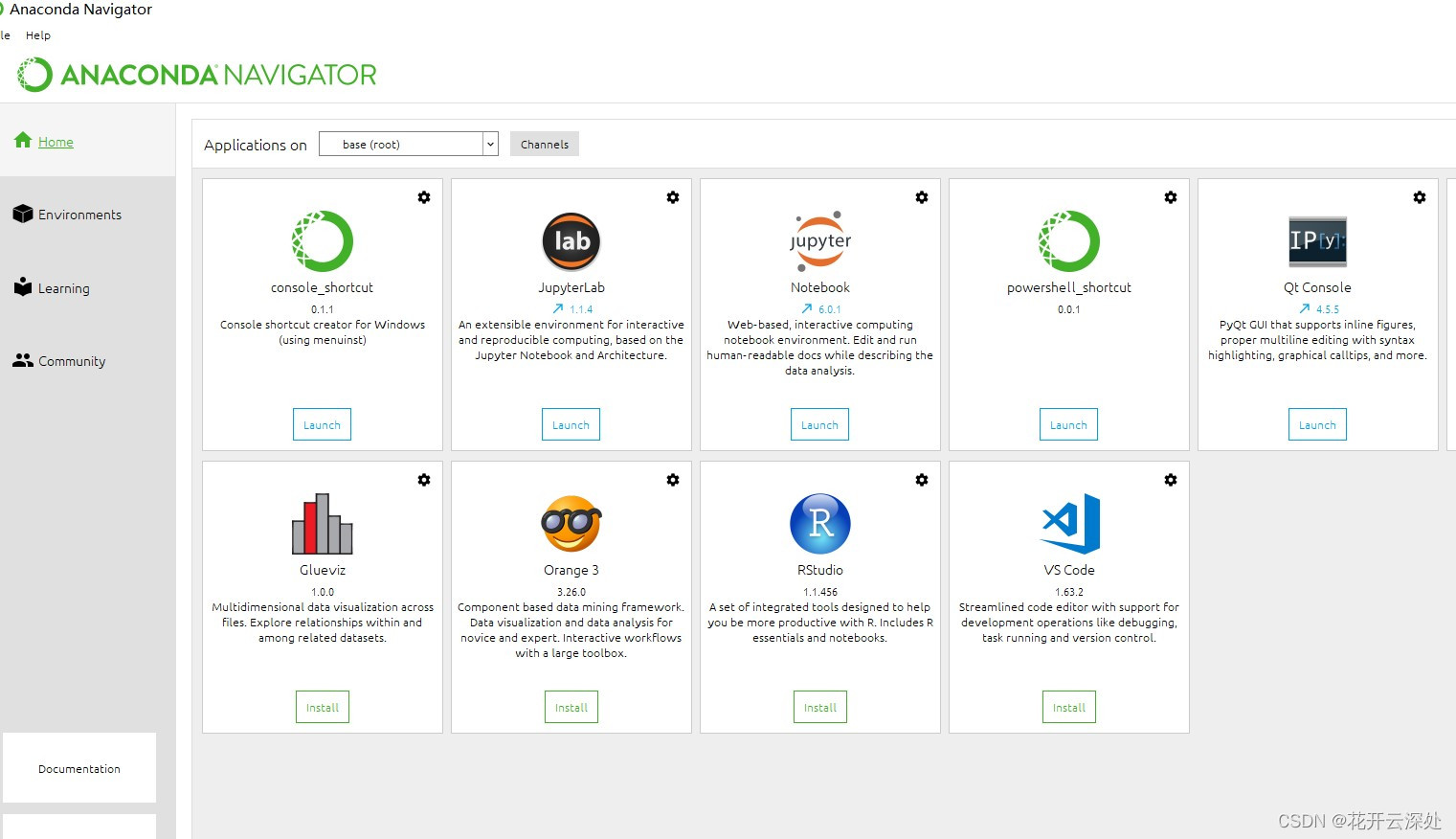Click the RStudio app name
This screenshot has height=839, width=1456.
click(820, 570)
